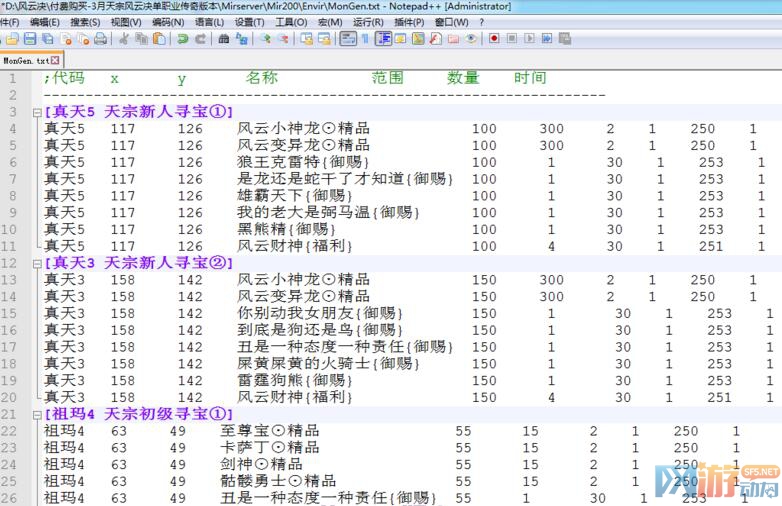Open Find with the binoculars icon
The image size is (782, 506).
[224, 39]
